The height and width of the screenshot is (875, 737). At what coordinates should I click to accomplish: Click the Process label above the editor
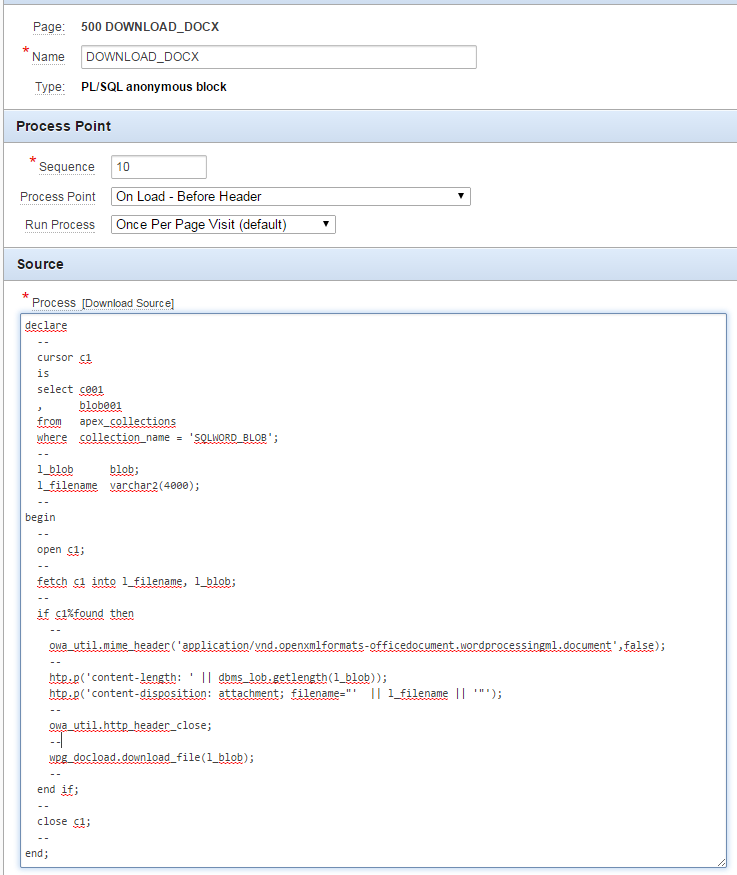pyautogui.click(x=54, y=302)
